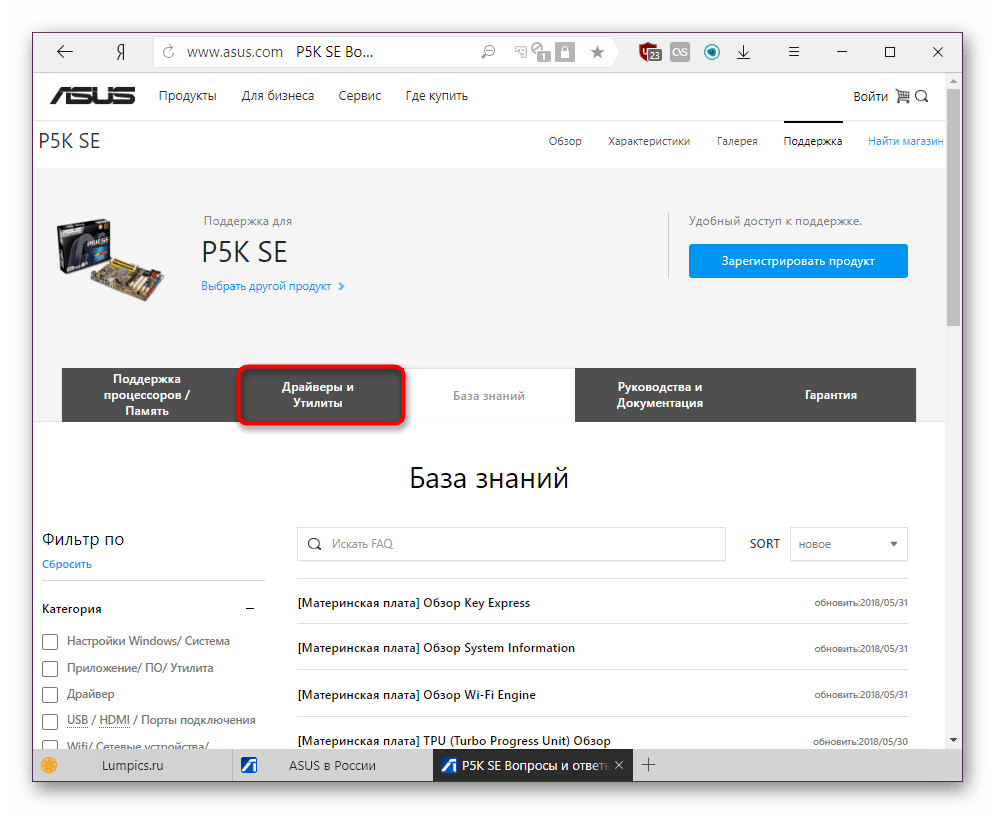The width and height of the screenshot is (995, 814).
Task: Tick the Драйвер category checkbox
Action: click(50, 695)
